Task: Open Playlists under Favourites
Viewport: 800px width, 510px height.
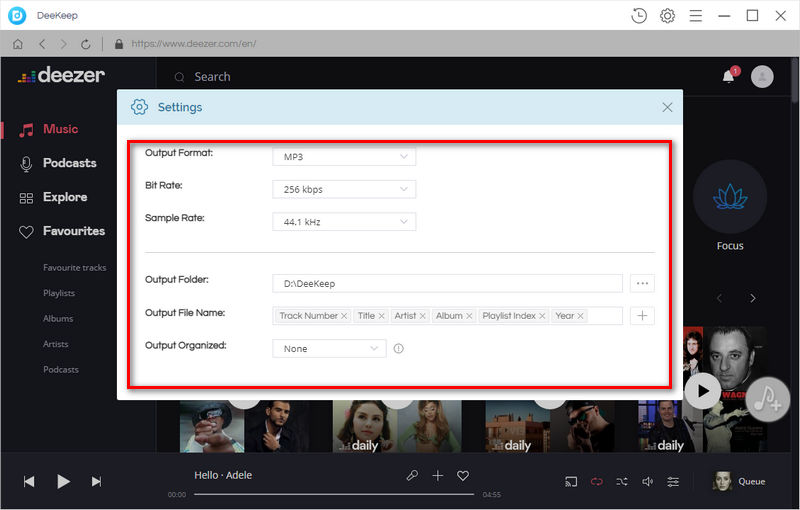Action: (x=59, y=293)
